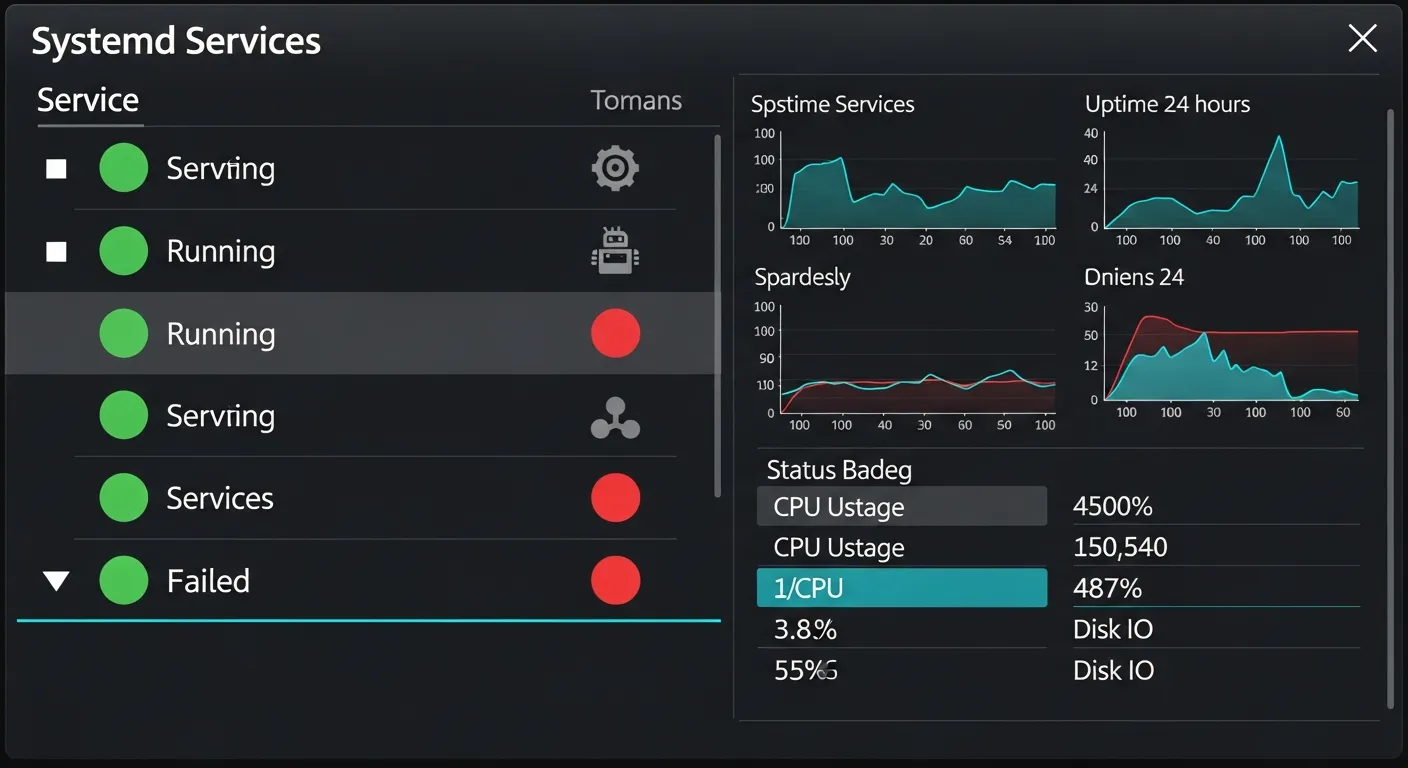The width and height of the screenshot is (1408, 768).
Task: Click the Disk IO label
Action: [1113, 629]
